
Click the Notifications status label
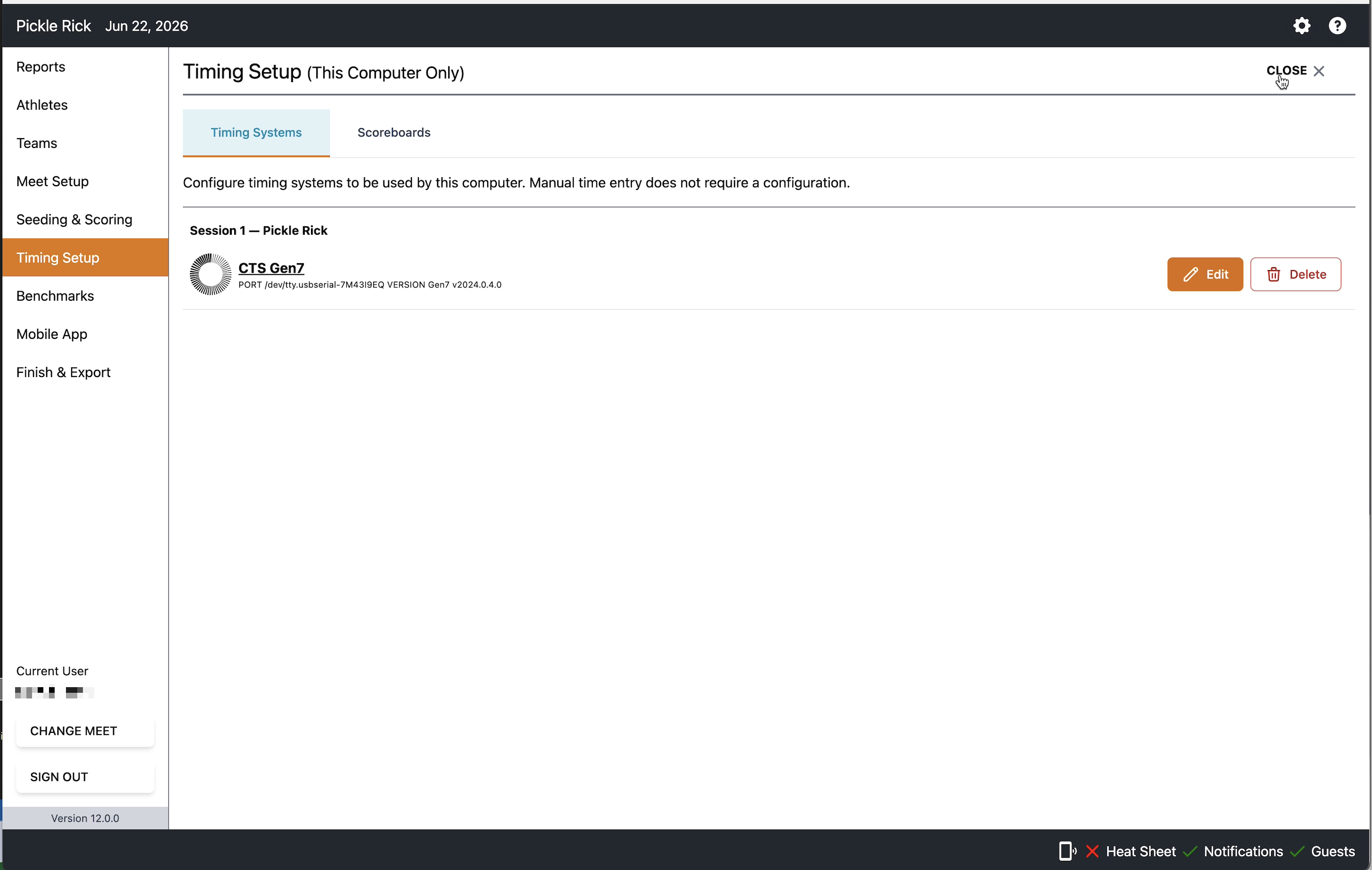(x=1243, y=851)
